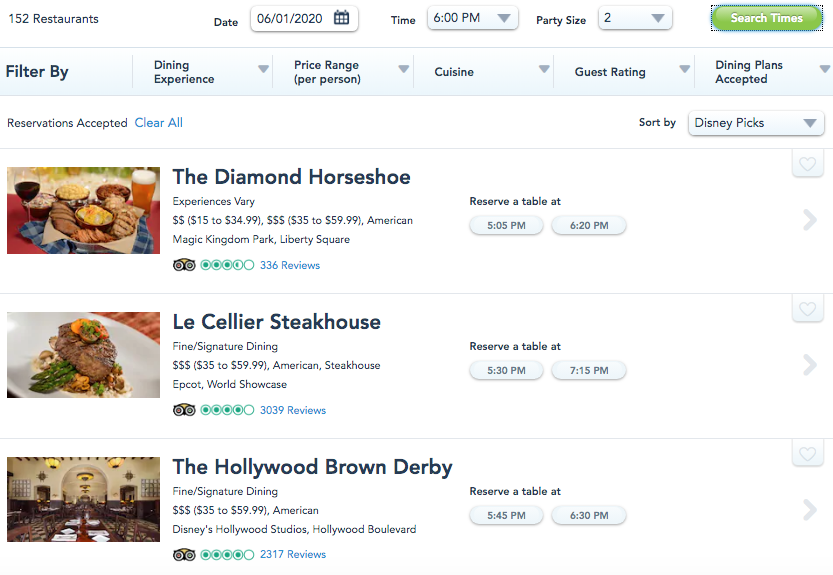Viewport: 833px width, 575px height.
Task: Toggle heart favorite for Le Cellier Steakhouse
Action: (x=808, y=309)
